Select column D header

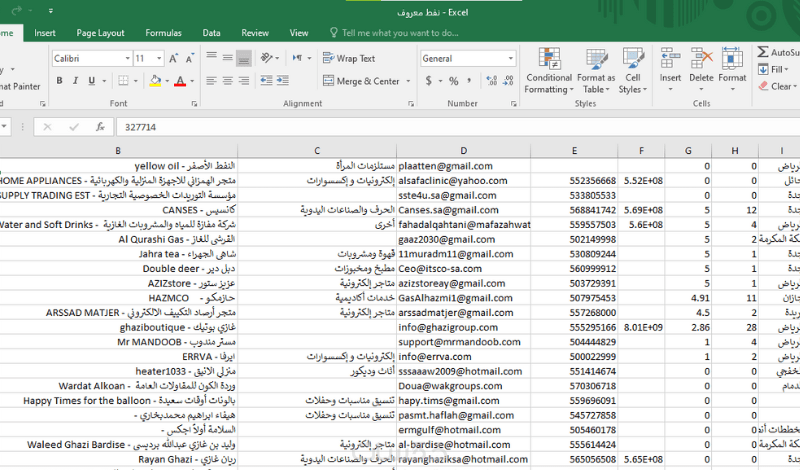point(463,151)
